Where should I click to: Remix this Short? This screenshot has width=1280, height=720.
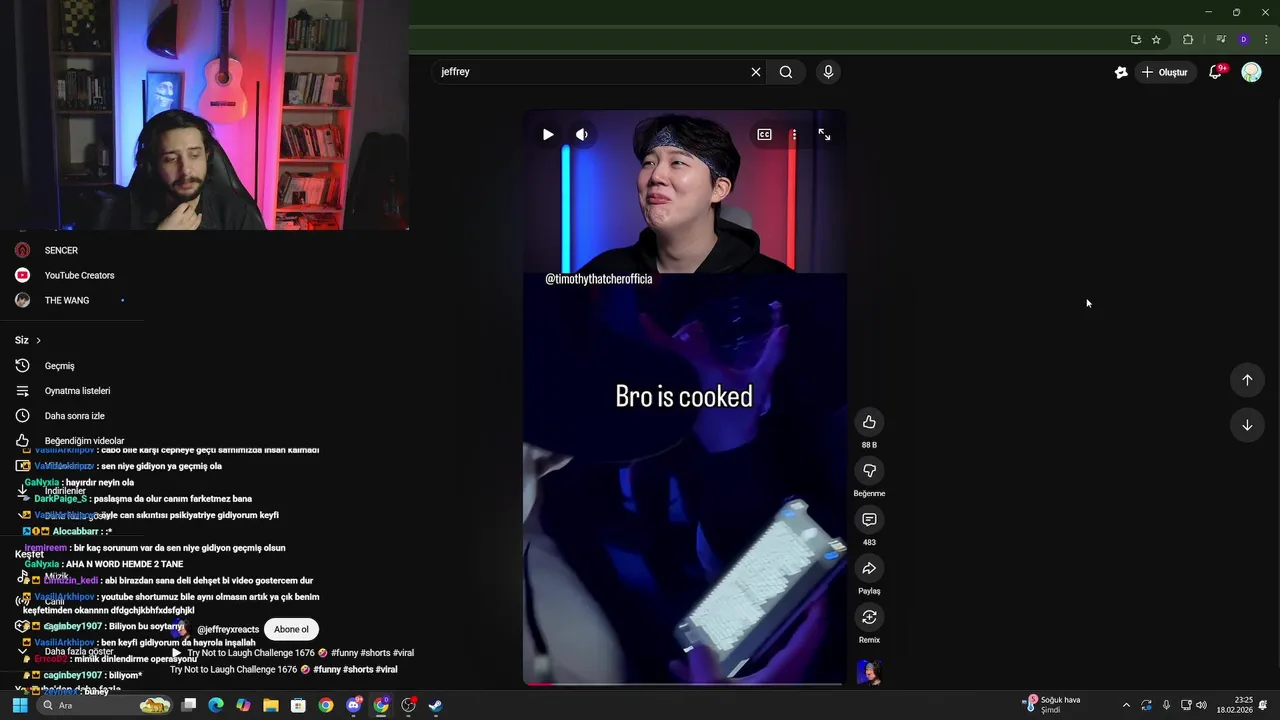869,617
